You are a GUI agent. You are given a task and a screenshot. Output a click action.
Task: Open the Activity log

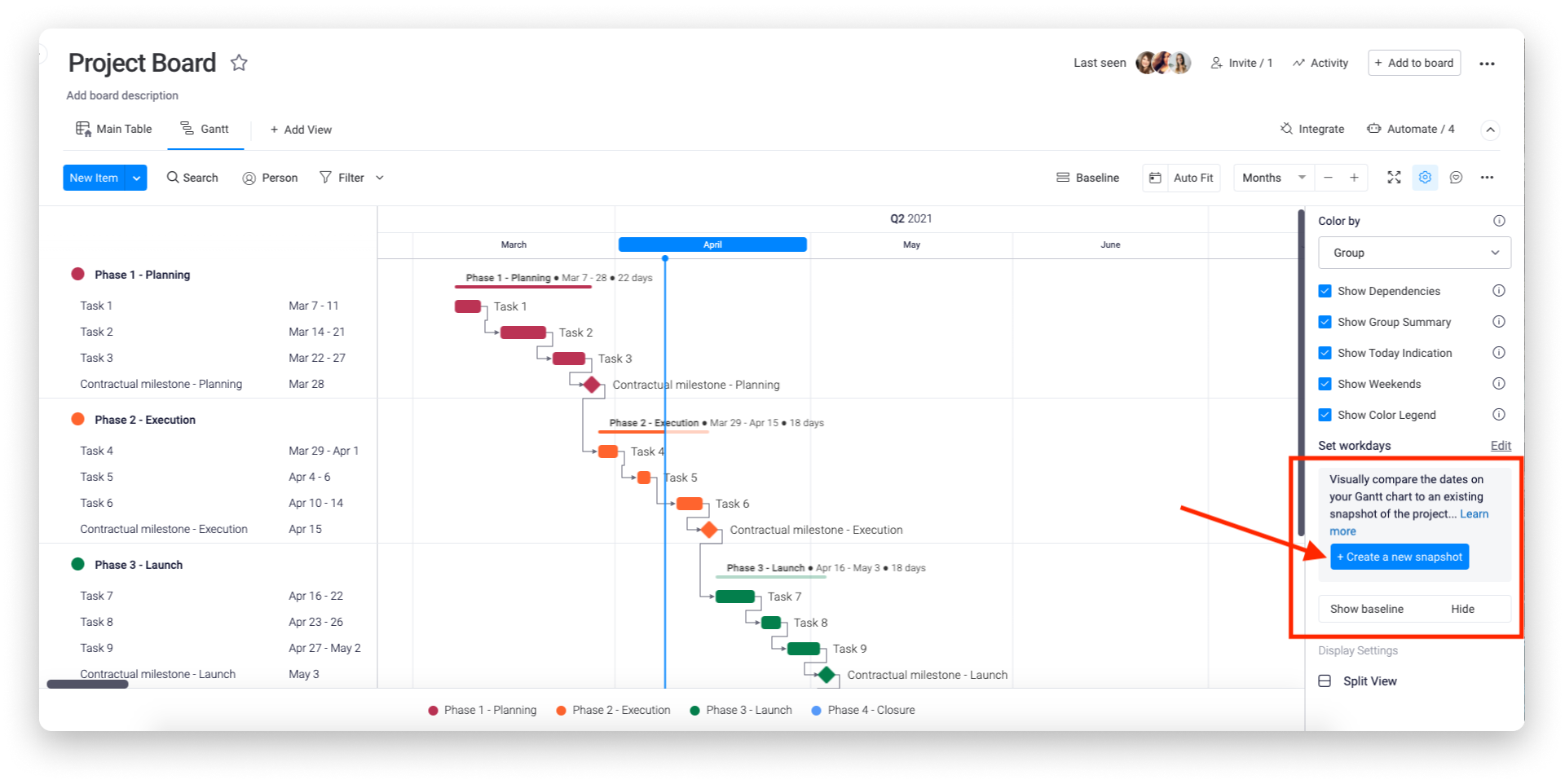pyautogui.click(x=1320, y=63)
